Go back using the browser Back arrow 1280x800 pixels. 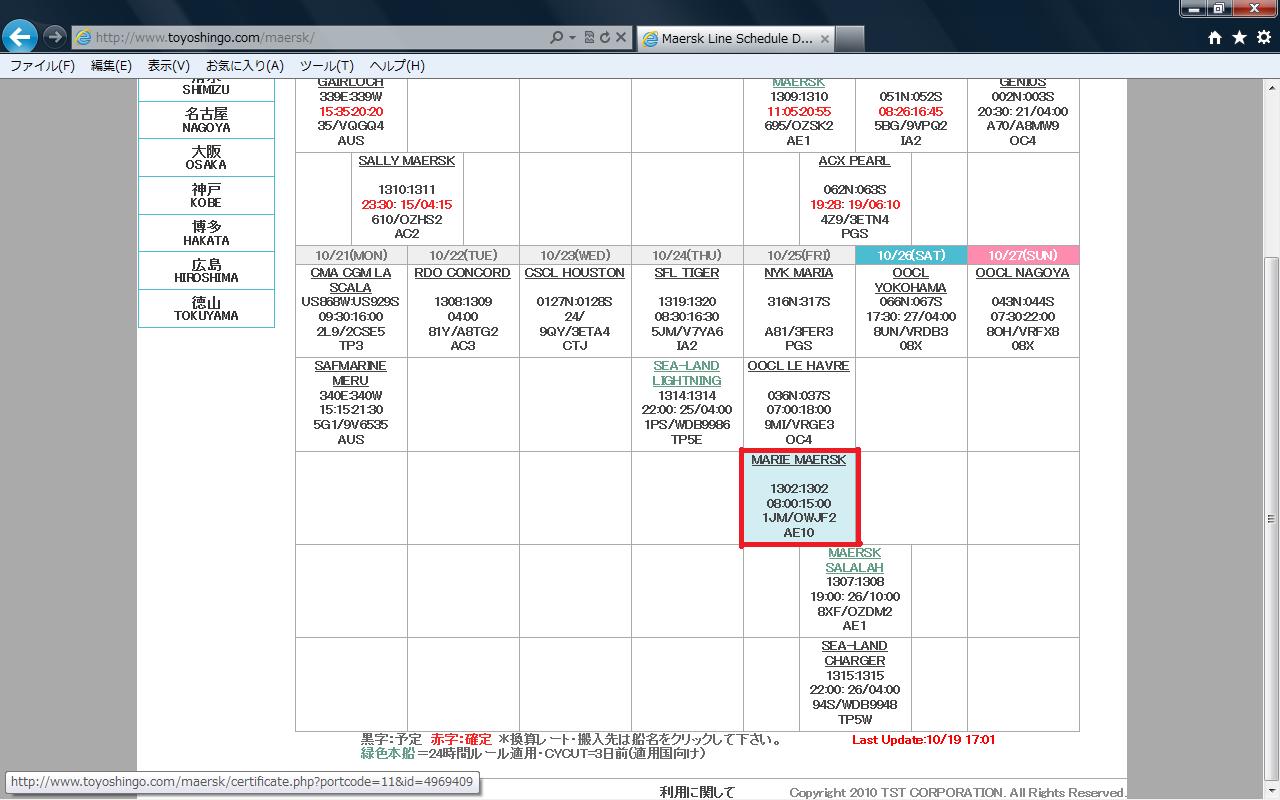coord(20,37)
